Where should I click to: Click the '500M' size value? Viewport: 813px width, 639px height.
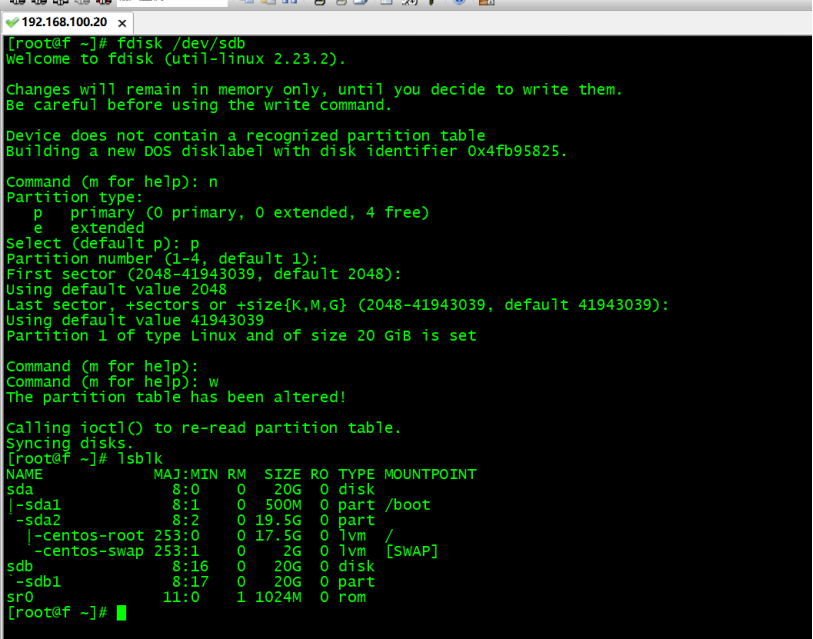[x=283, y=505]
